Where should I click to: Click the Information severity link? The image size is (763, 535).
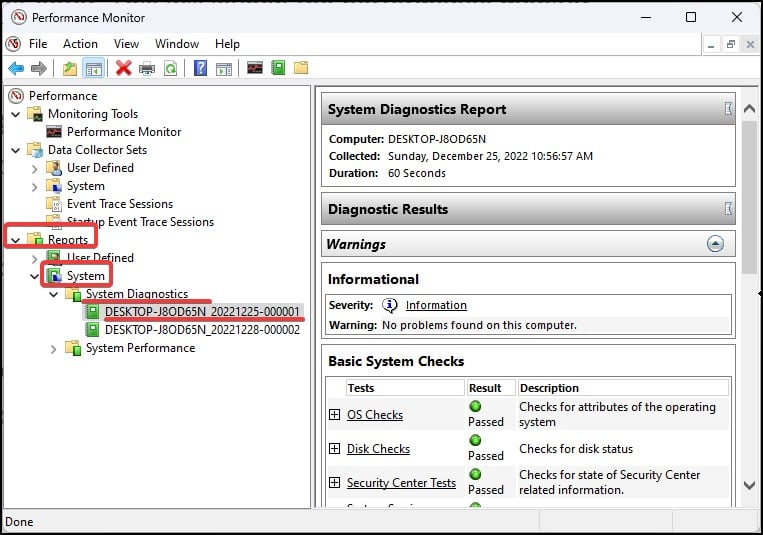(x=436, y=305)
